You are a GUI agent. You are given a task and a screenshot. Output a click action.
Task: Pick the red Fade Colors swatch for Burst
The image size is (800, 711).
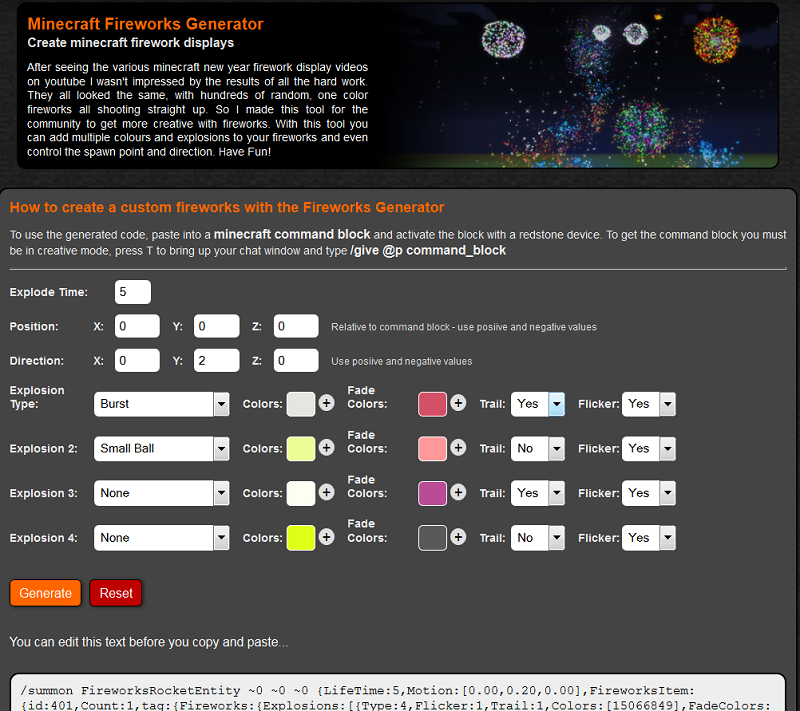point(432,404)
